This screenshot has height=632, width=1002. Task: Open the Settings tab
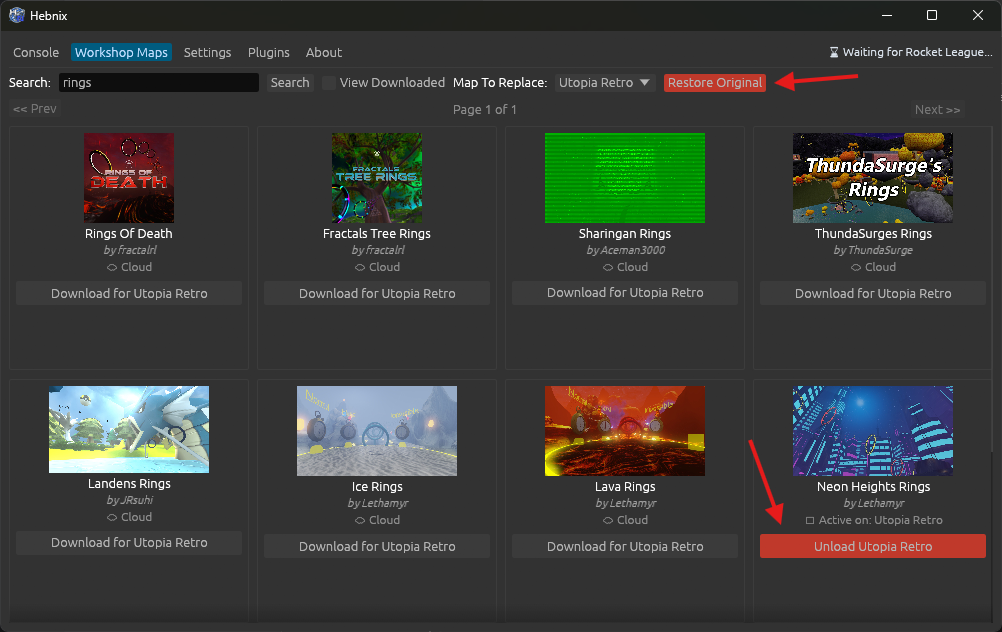[208, 52]
